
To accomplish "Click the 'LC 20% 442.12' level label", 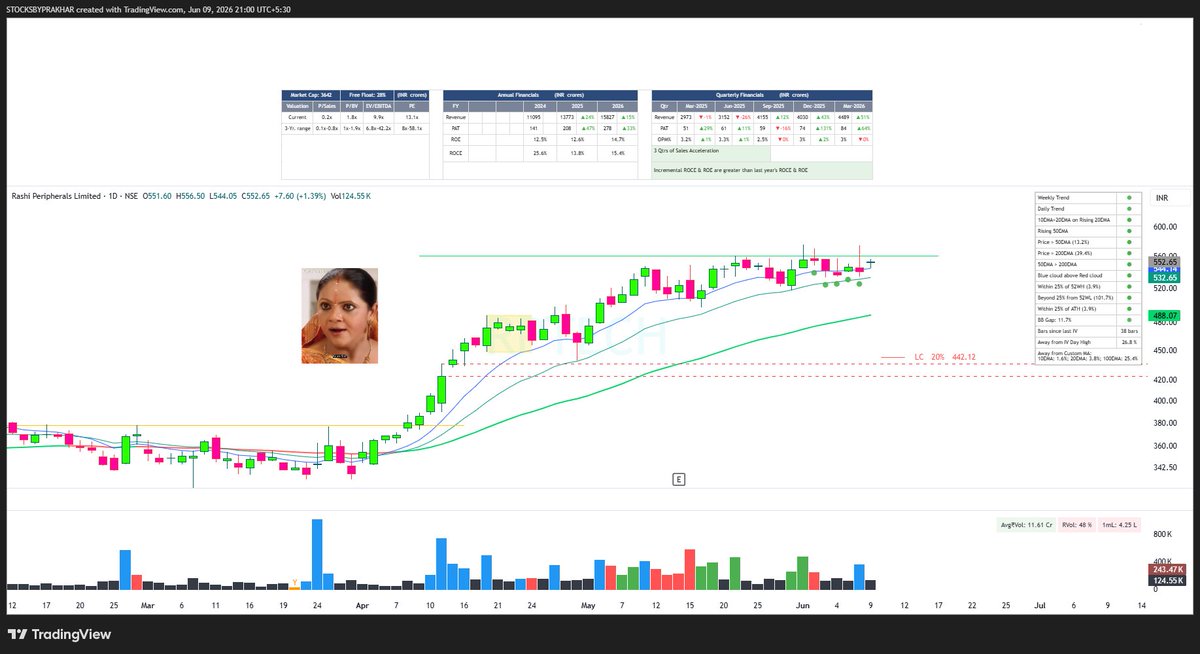I will point(944,357).
